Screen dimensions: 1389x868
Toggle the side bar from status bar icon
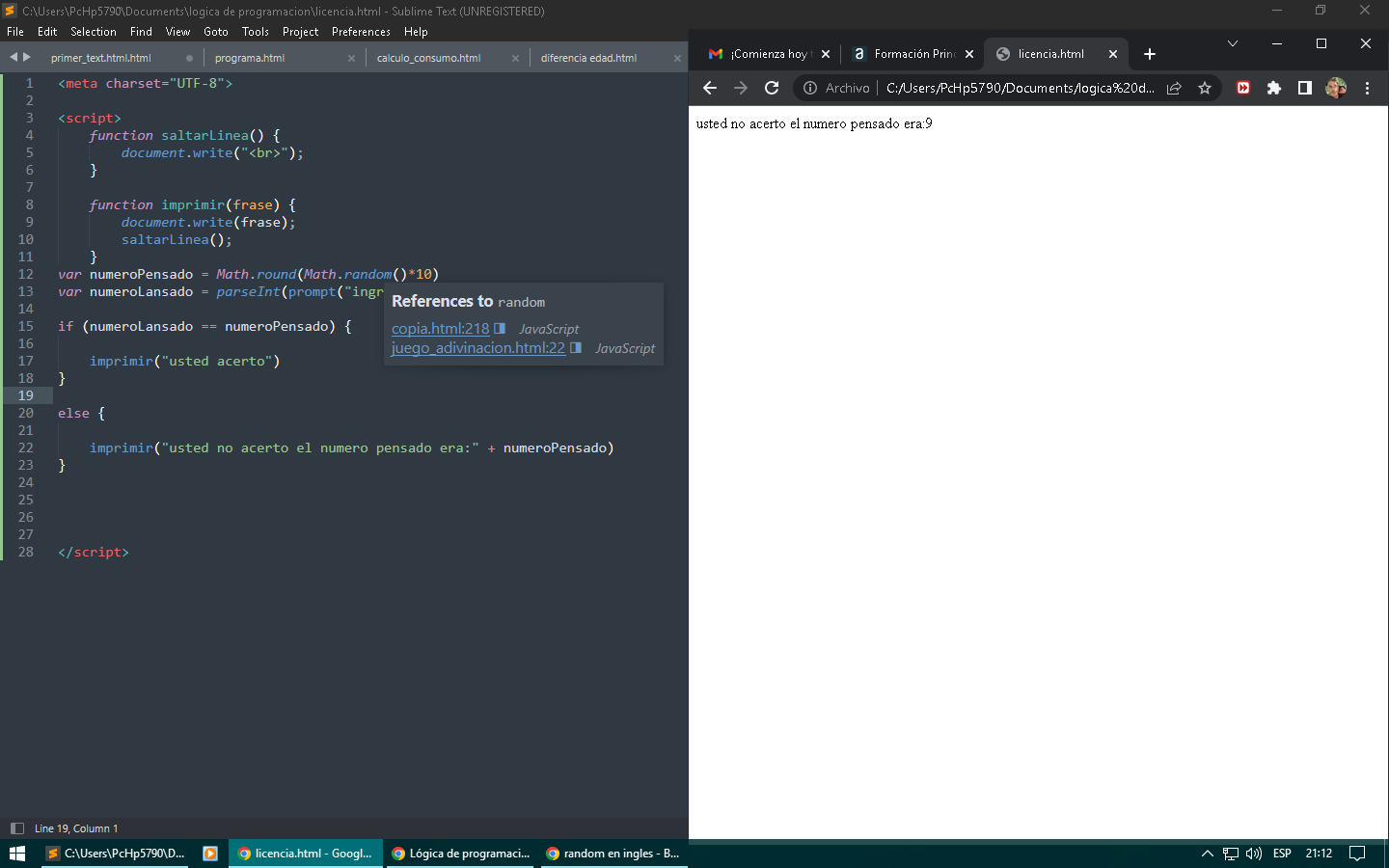coord(16,828)
